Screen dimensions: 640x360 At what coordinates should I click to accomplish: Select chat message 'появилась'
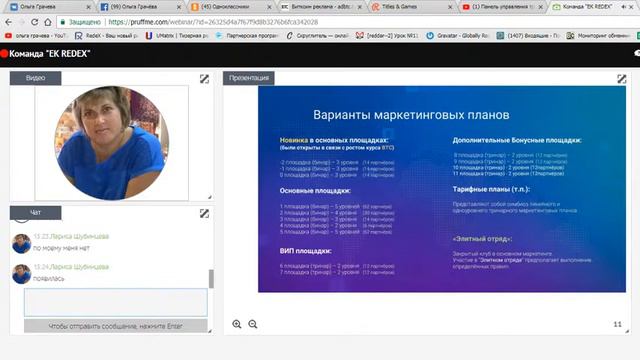[x=49, y=278]
